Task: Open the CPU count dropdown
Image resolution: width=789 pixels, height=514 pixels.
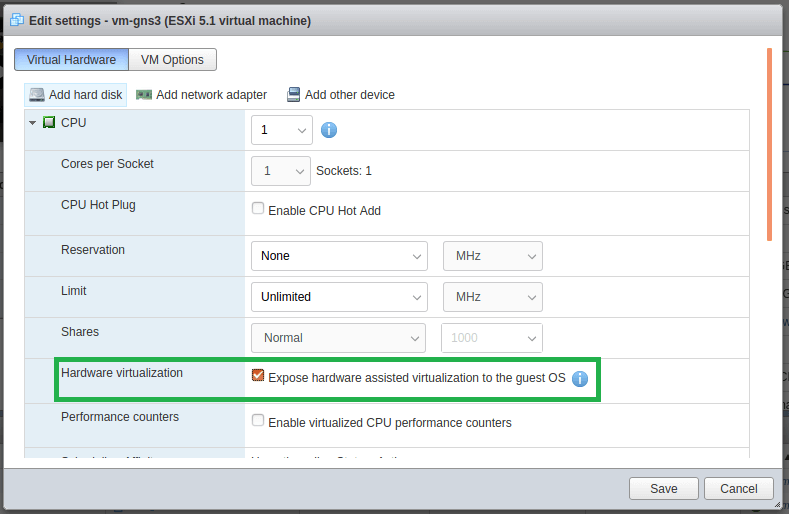Action: coord(282,130)
